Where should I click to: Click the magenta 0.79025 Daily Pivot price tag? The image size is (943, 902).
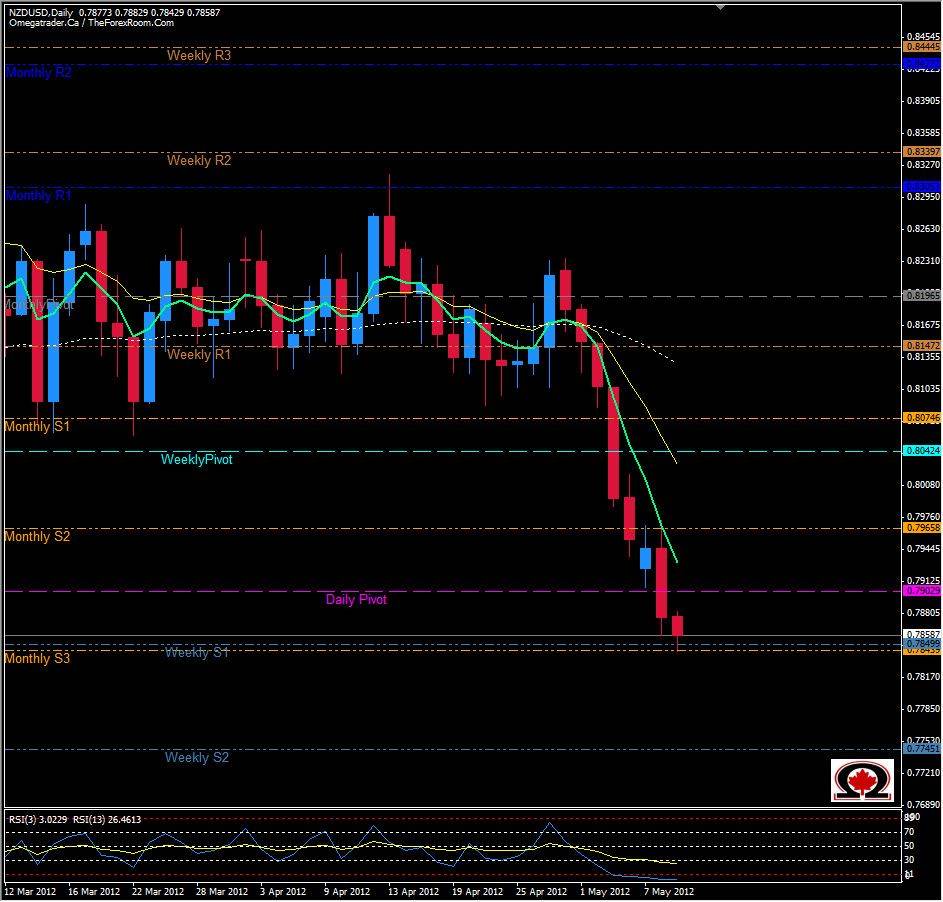(x=919, y=591)
